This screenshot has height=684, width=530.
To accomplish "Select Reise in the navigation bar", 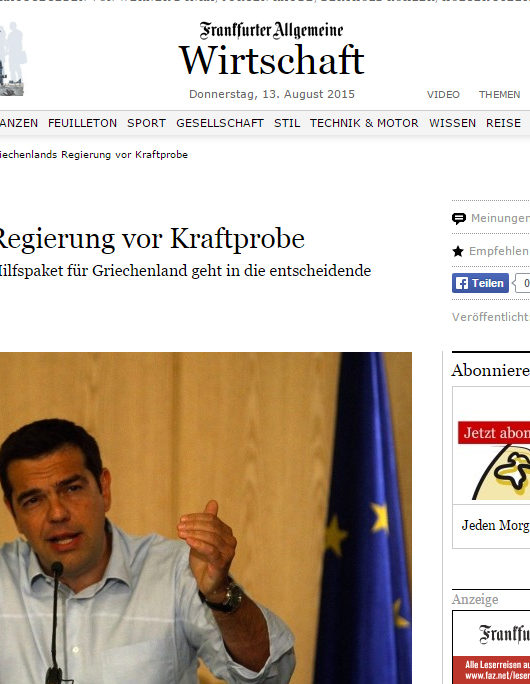I will pos(503,123).
